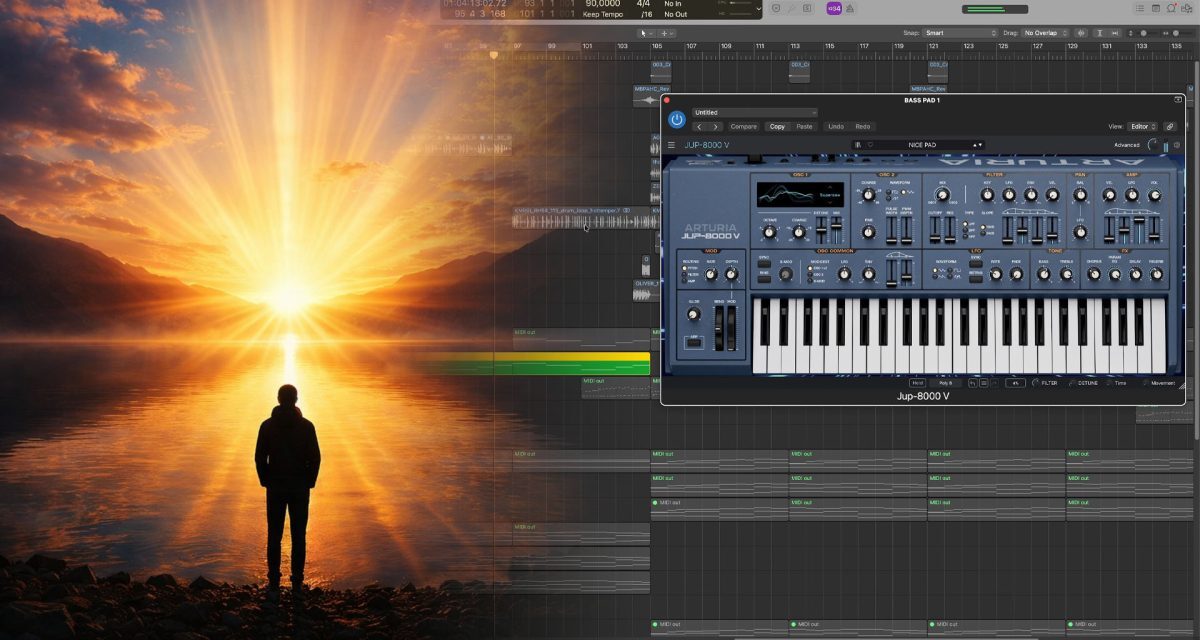
Task: Click the FILTER macro knob
Action: [x=1035, y=383]
